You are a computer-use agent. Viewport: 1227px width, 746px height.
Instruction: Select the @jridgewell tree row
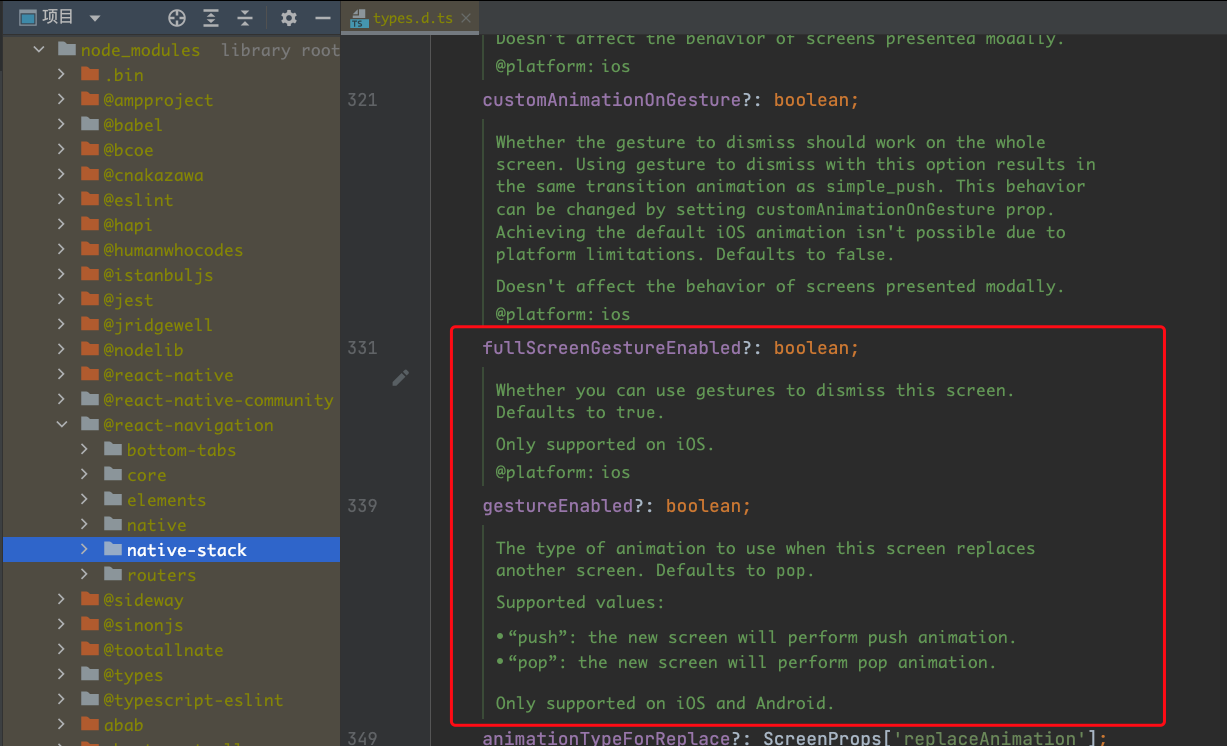click(x=170, y=325)
